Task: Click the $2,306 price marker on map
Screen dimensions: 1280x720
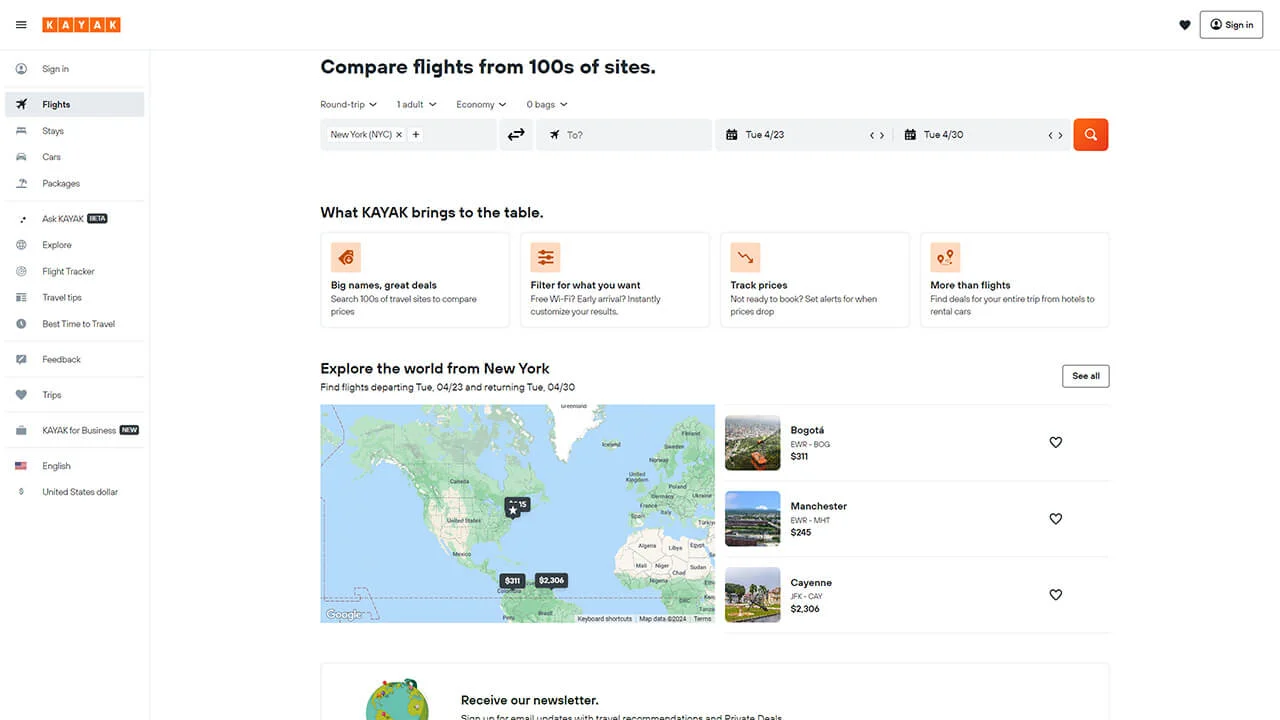Action: [x=551, y=580]
